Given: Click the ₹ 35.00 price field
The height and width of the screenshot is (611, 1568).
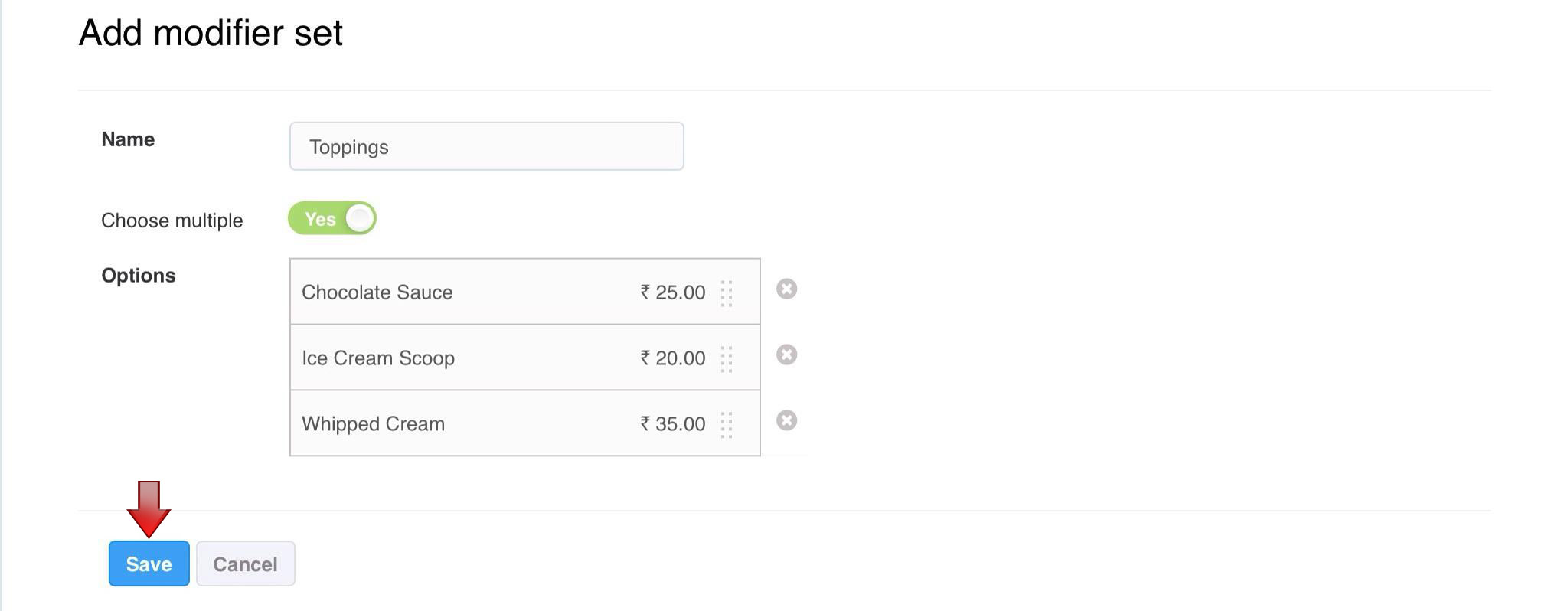Looking at the screenshot, I should click(x=673, y=424).
